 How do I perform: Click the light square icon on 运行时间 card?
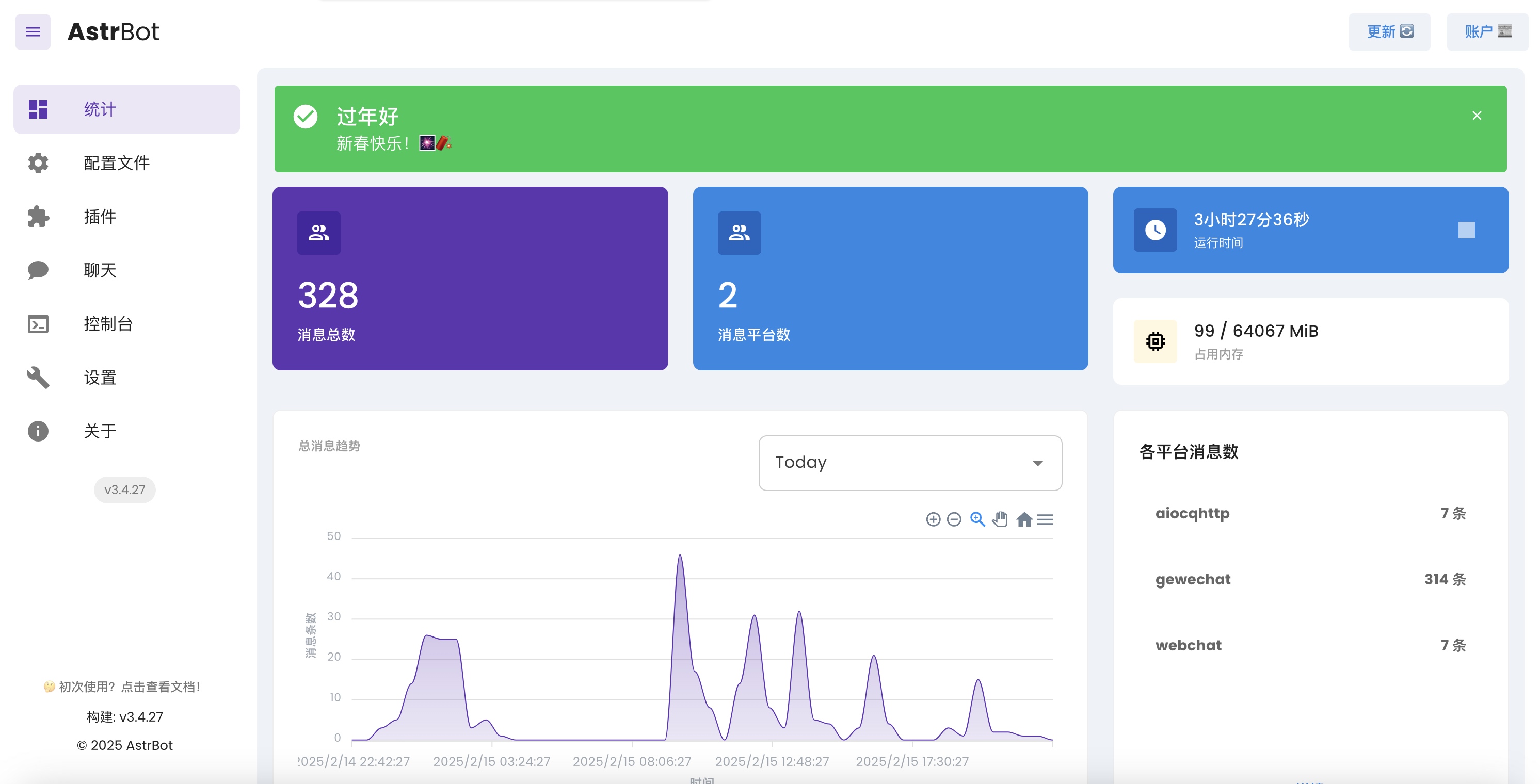pos(1467,230)
